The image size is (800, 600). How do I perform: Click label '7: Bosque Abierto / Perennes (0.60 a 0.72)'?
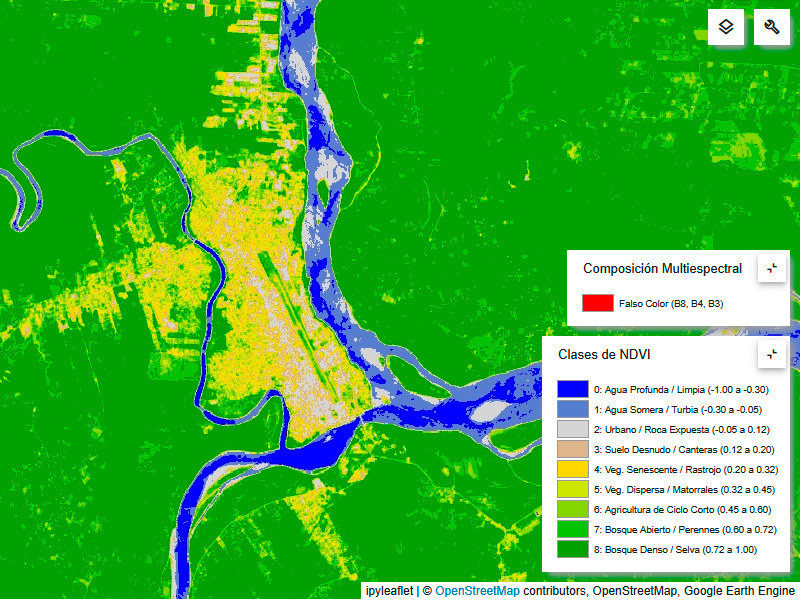click(x=685, y=530)
